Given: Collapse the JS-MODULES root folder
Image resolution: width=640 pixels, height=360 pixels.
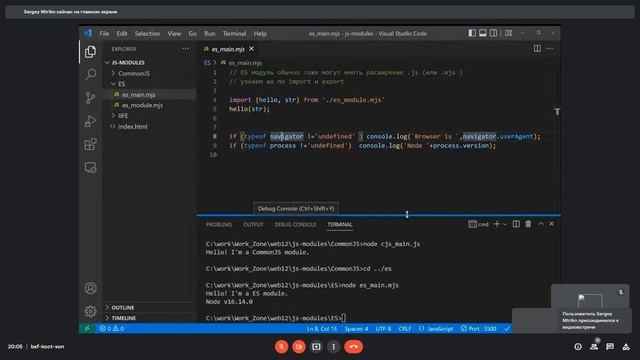Looking at the screenshot, I should (128, 62).
